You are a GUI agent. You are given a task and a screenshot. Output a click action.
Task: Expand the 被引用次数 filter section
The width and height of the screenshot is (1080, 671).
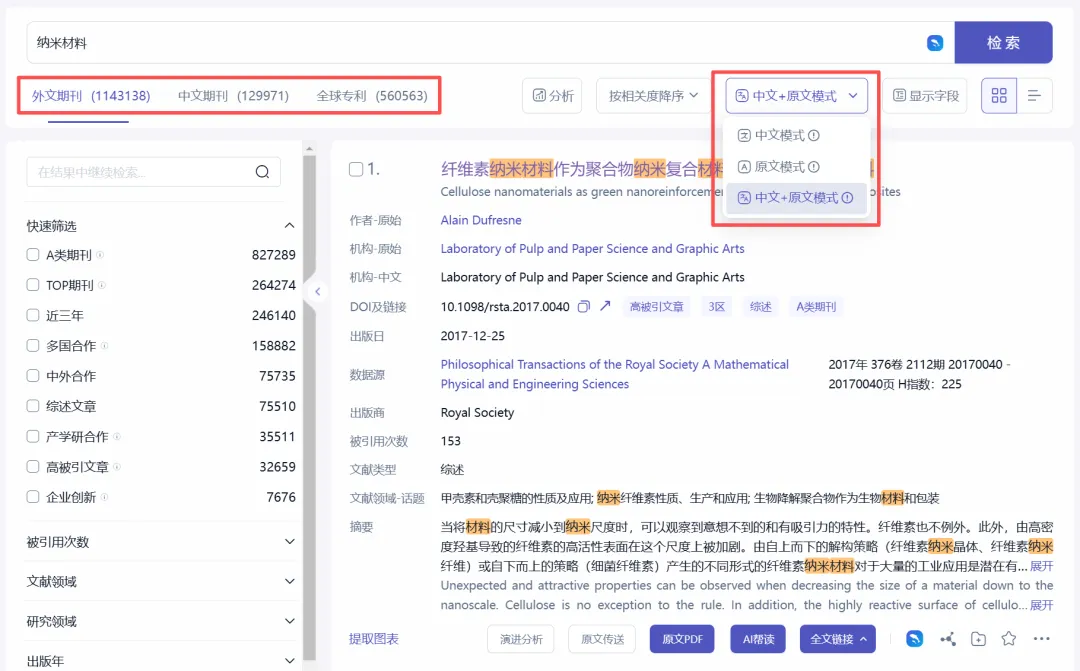tap(290, 541)
